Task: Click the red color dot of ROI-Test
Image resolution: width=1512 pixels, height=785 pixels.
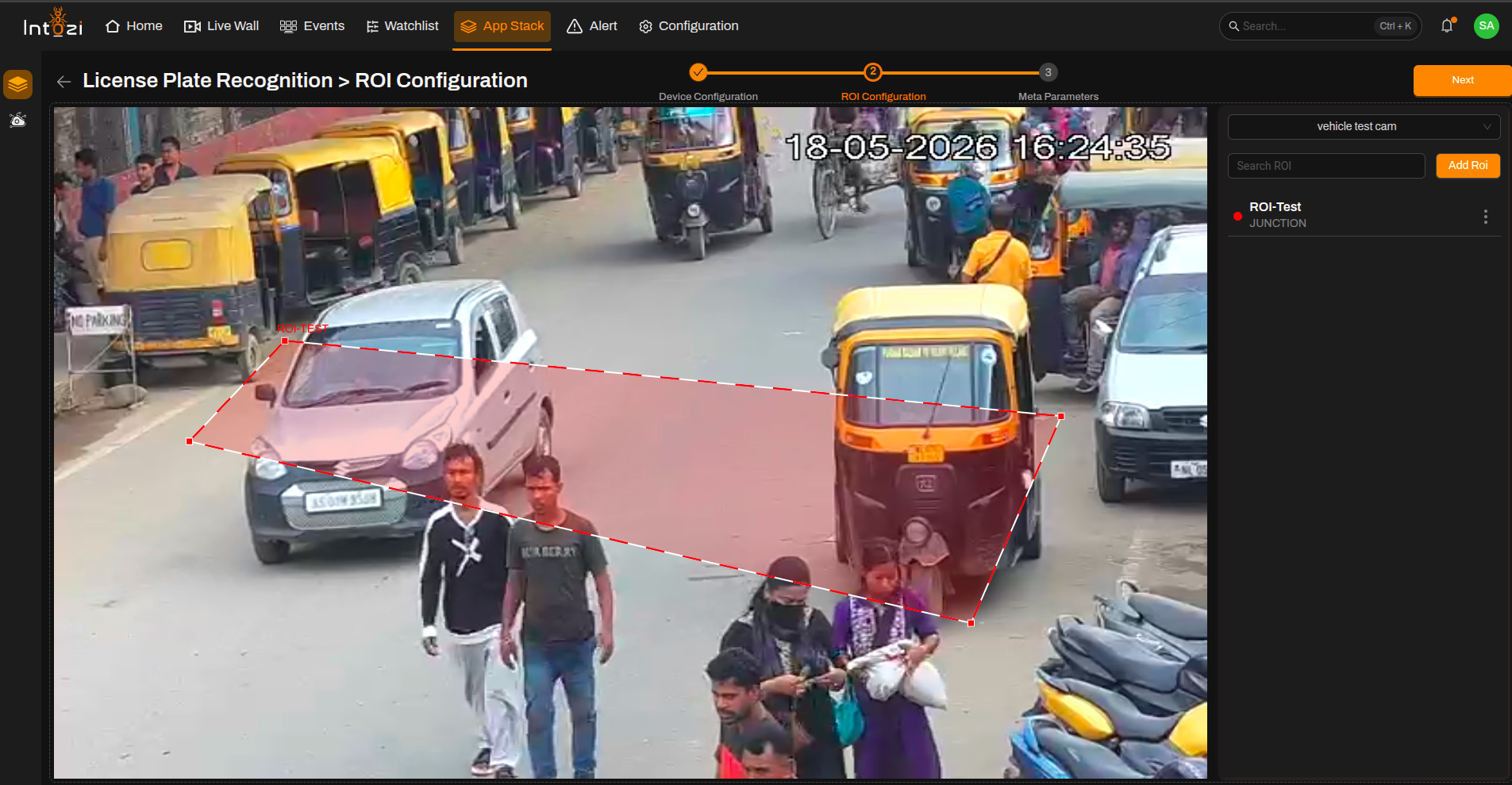Action: [x=1237, y=216]
